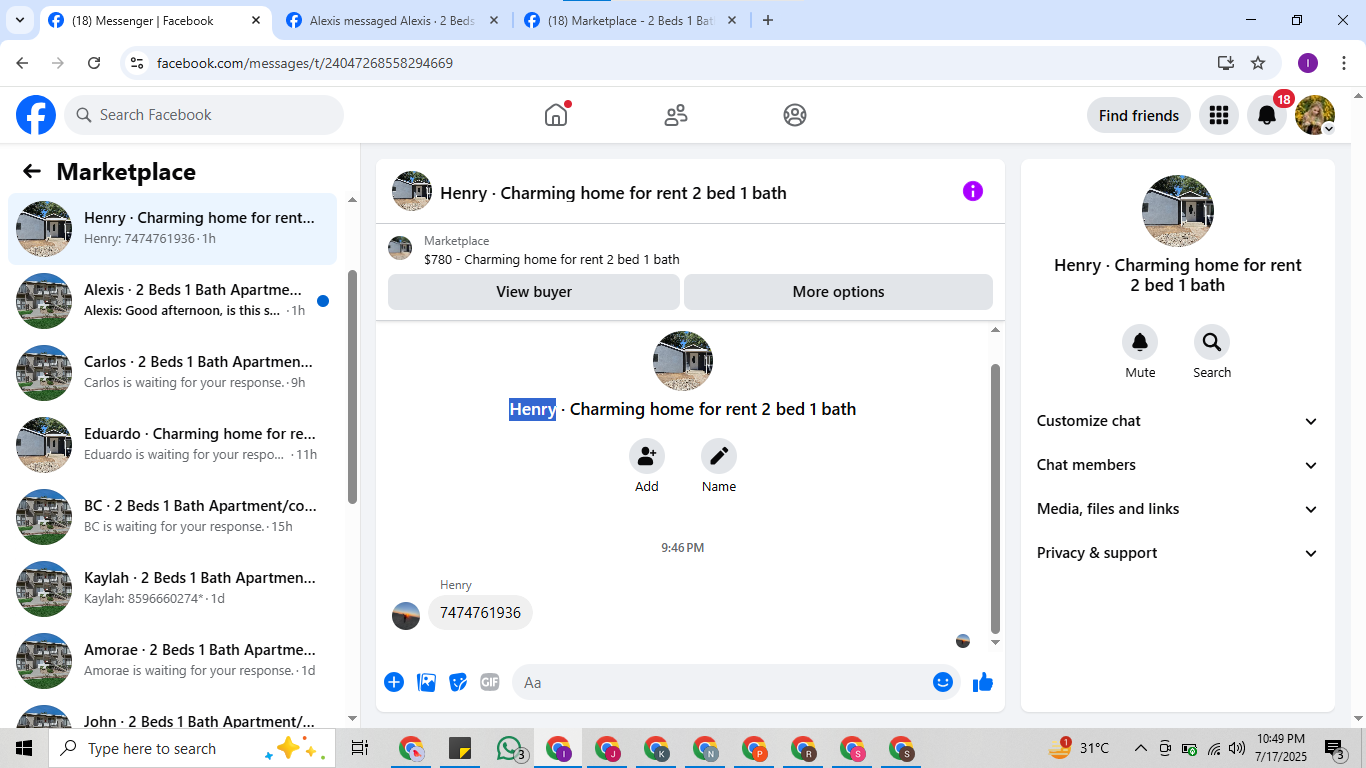Edit the chat name with pencil icon
The width and height of the screenshot is (1366, 768).
coord(719,456)
